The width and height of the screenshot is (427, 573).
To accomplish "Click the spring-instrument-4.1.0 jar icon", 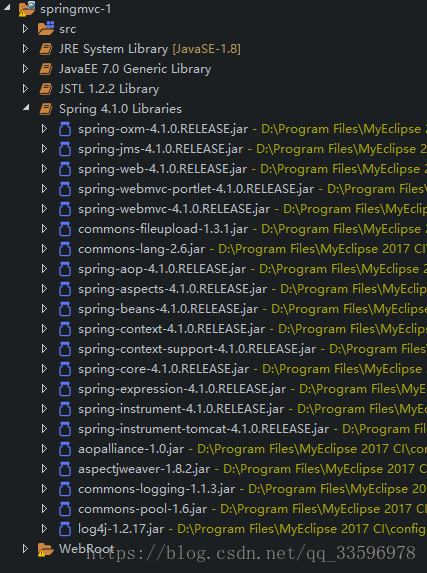I will 65,409.
